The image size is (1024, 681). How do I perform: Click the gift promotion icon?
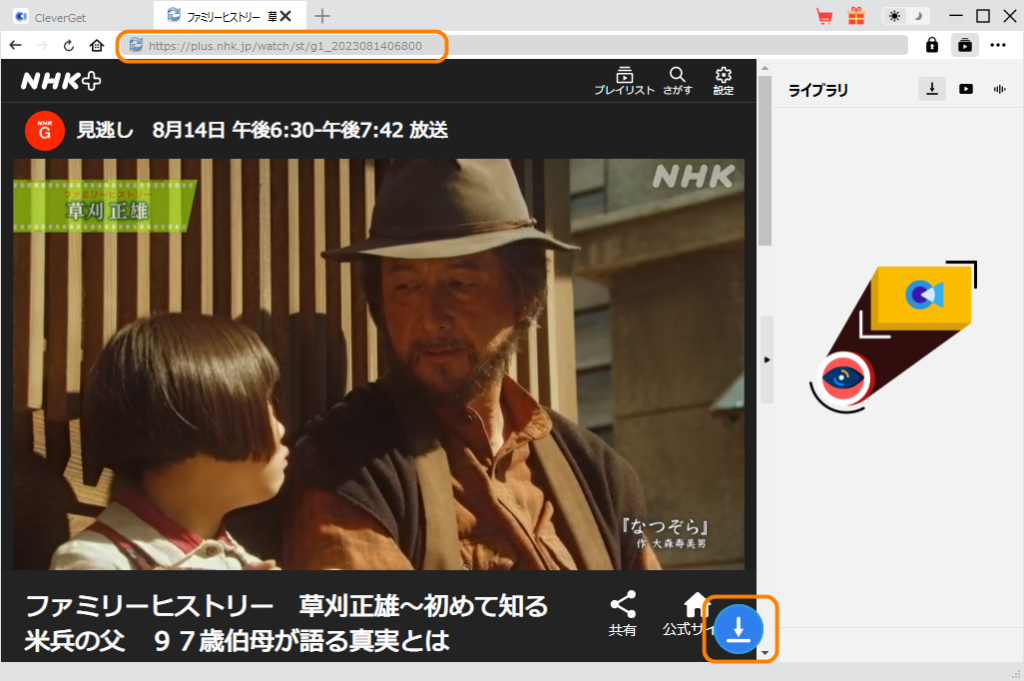856,15
